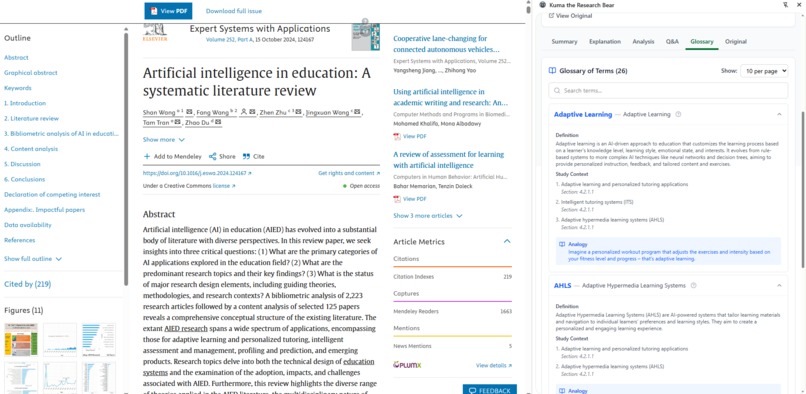Open the second figure thumbnail in first row
This screenshot has width=806, height=394.
tap(60, 339)
